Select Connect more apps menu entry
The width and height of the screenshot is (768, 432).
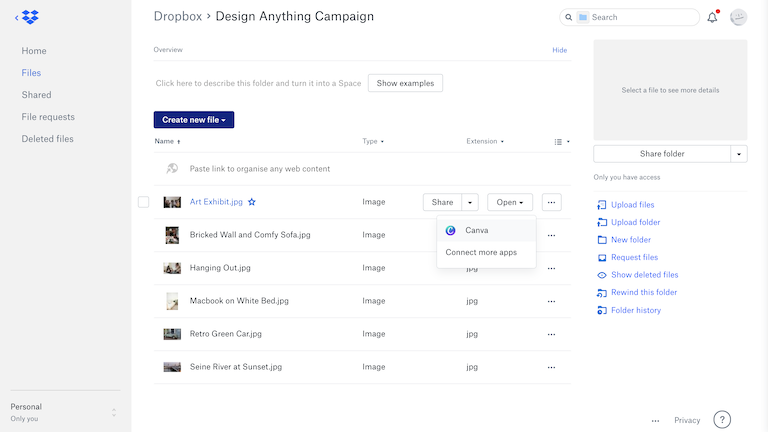(481, 253)
